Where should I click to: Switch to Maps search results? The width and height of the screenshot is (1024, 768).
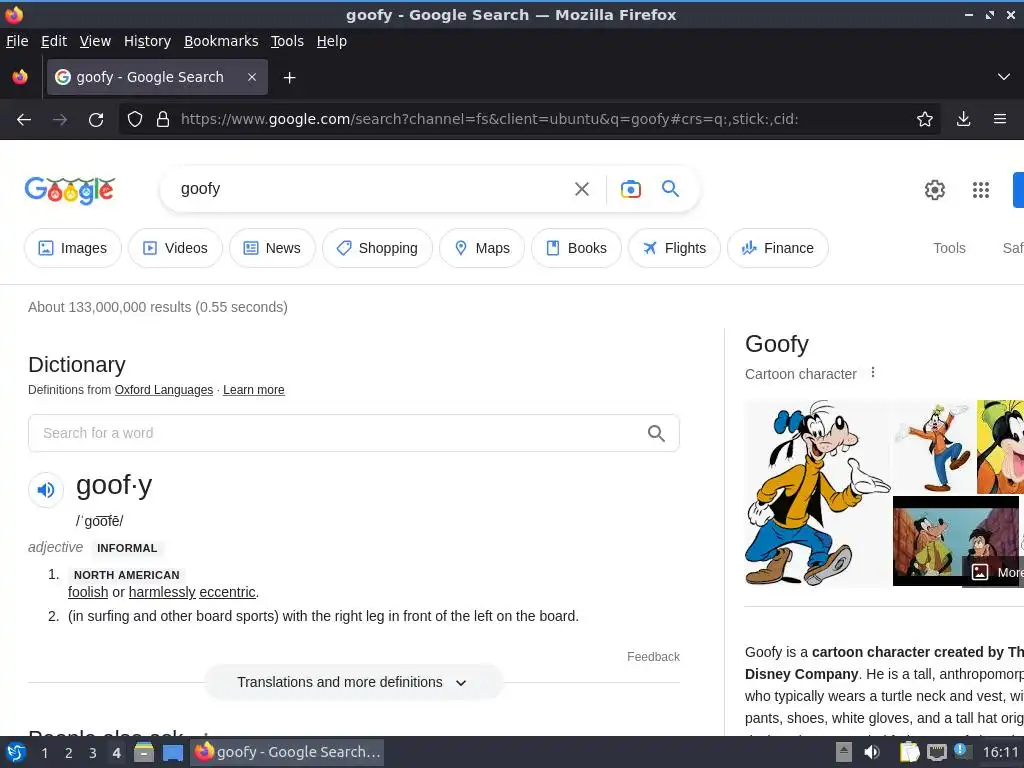(x=481, y=248)
